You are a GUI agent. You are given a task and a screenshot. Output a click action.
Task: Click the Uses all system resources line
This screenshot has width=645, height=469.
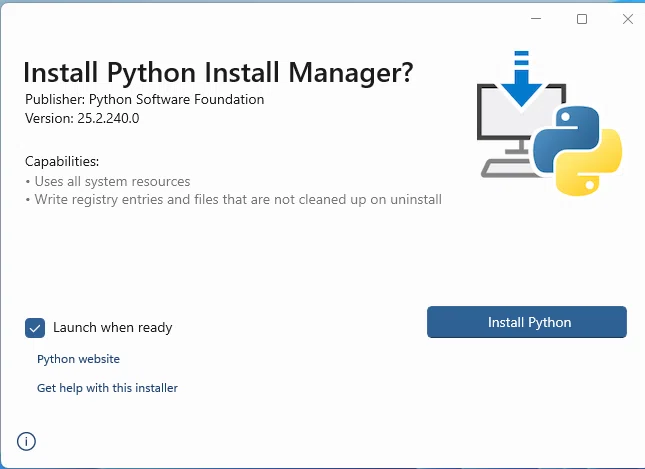pos(108,181)
